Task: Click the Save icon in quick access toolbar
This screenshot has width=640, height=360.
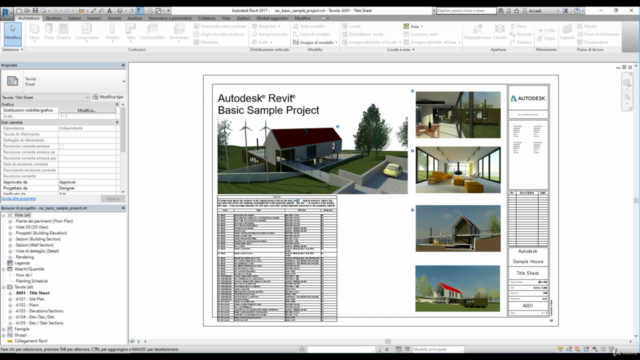Action: click(x=35, y=11)
